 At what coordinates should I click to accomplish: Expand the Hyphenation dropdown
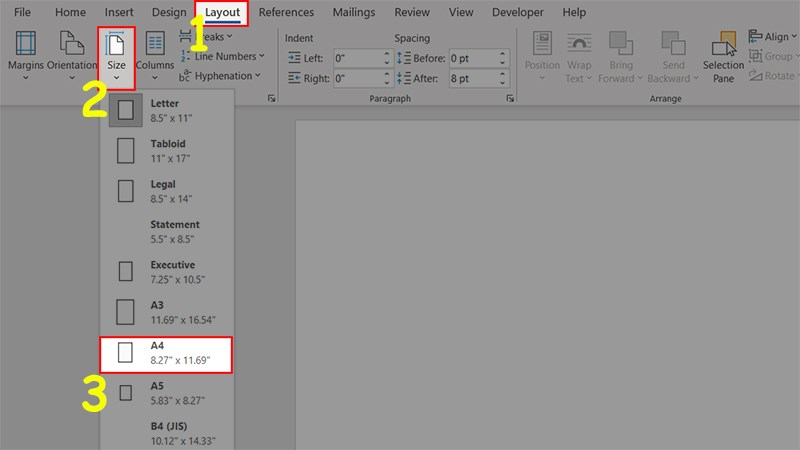220,76
